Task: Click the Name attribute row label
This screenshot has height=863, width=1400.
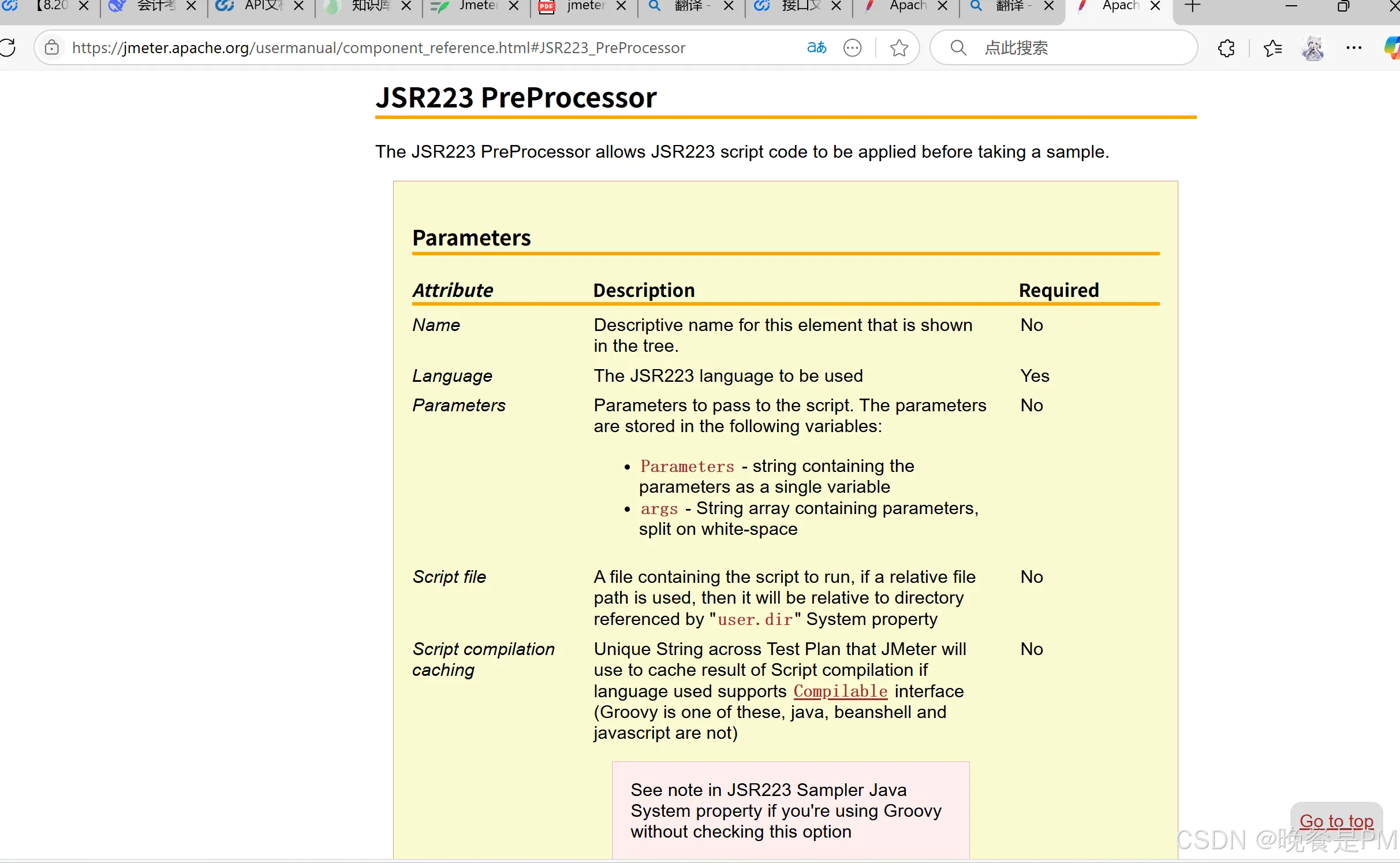Action: click(436, 325)
